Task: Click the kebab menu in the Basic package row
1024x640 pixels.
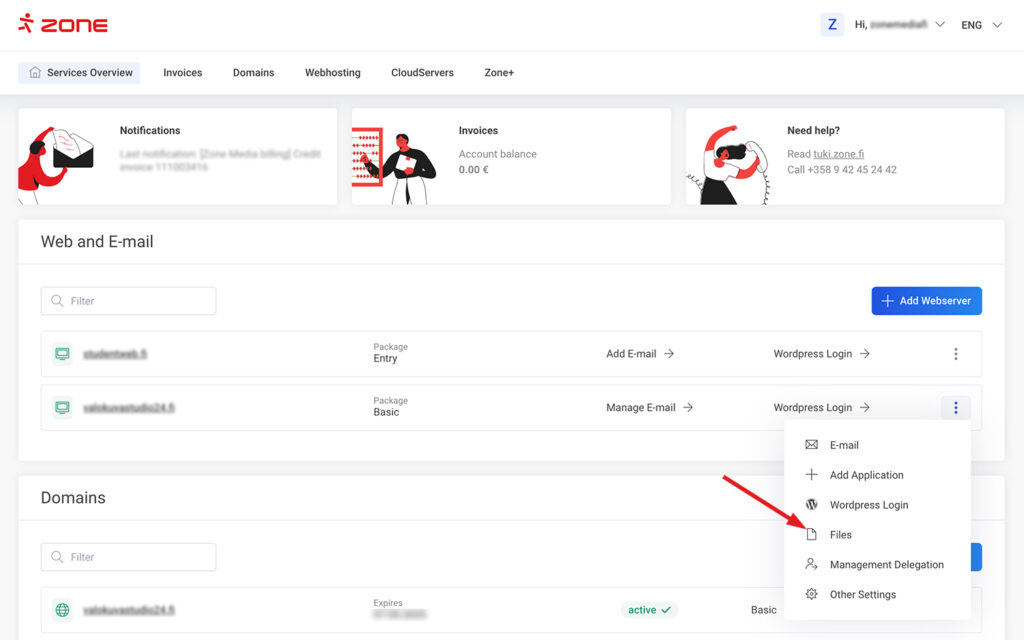Action: point(956,408)
